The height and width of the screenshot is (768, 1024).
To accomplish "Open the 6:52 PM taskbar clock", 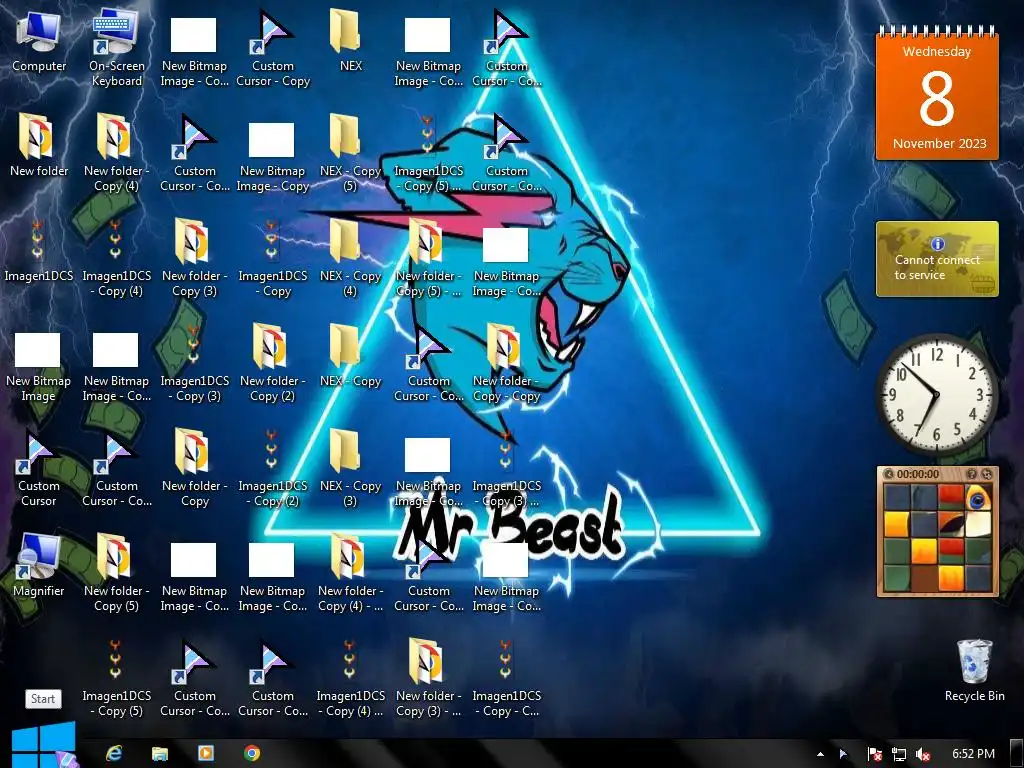I will click(973, 754).
